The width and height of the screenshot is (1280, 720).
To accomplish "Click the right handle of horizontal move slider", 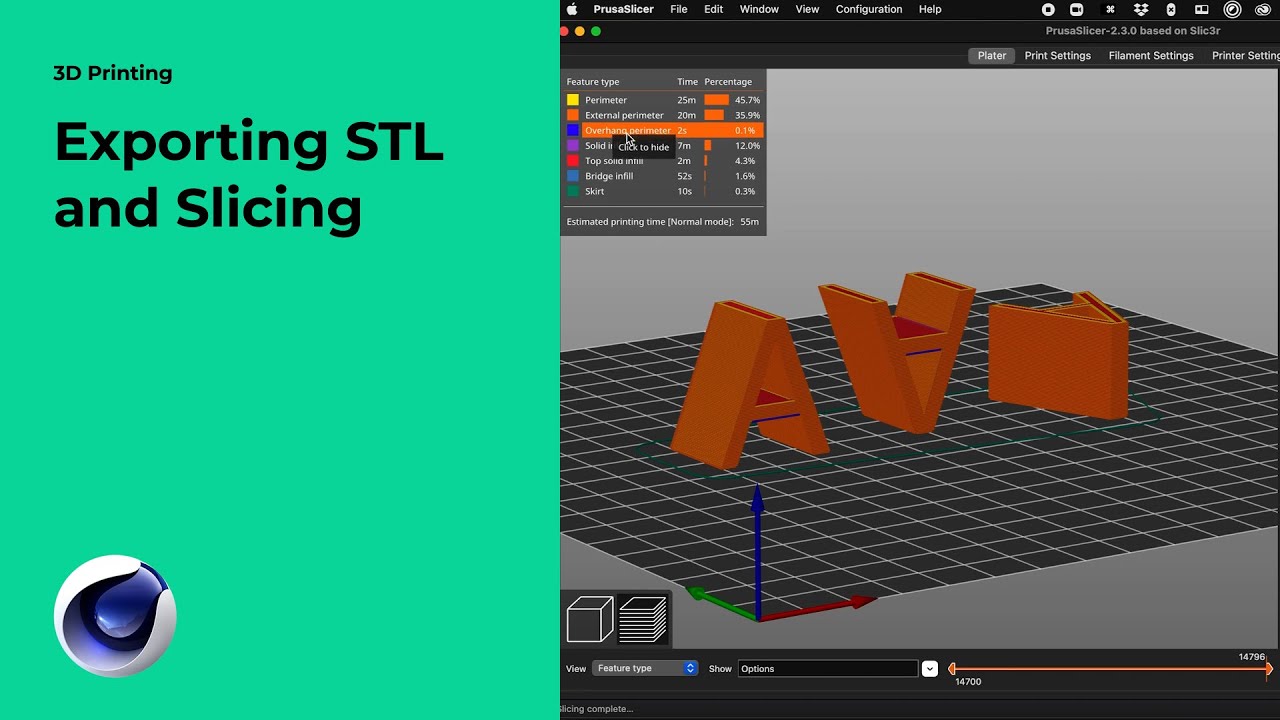I will (x=1269, y=668).
